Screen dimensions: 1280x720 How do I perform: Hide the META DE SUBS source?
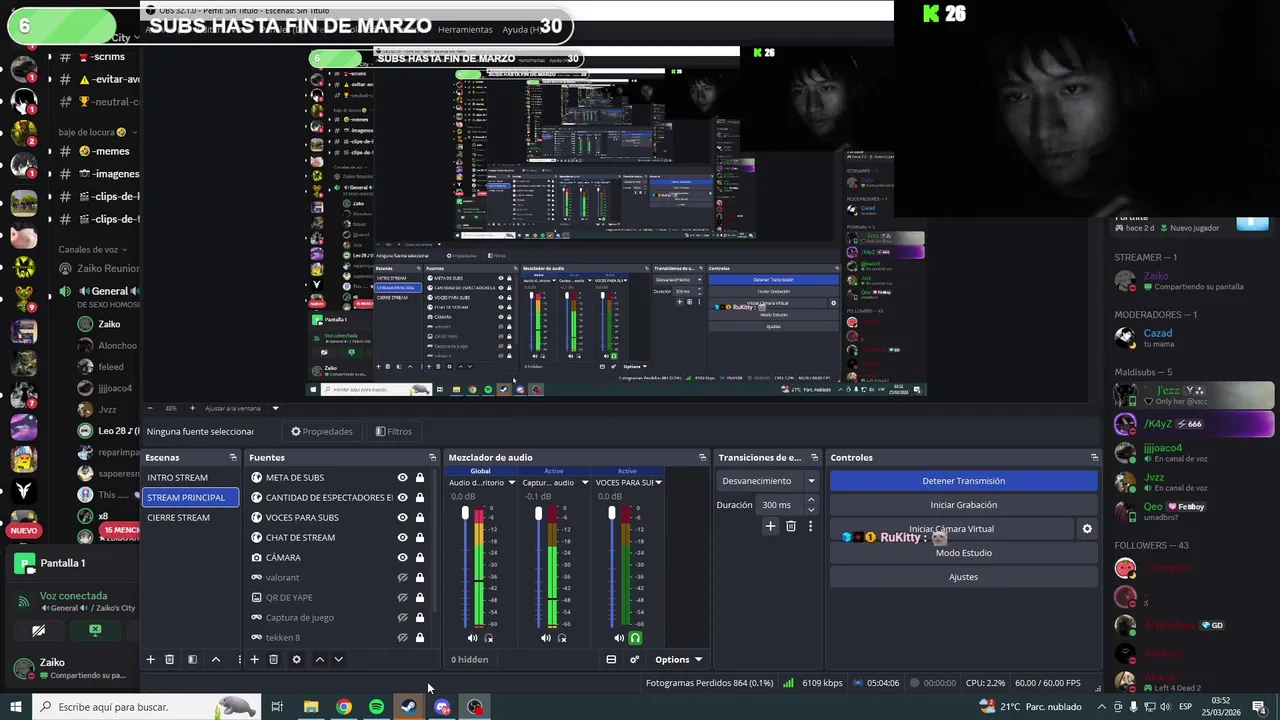click(402, 478)
